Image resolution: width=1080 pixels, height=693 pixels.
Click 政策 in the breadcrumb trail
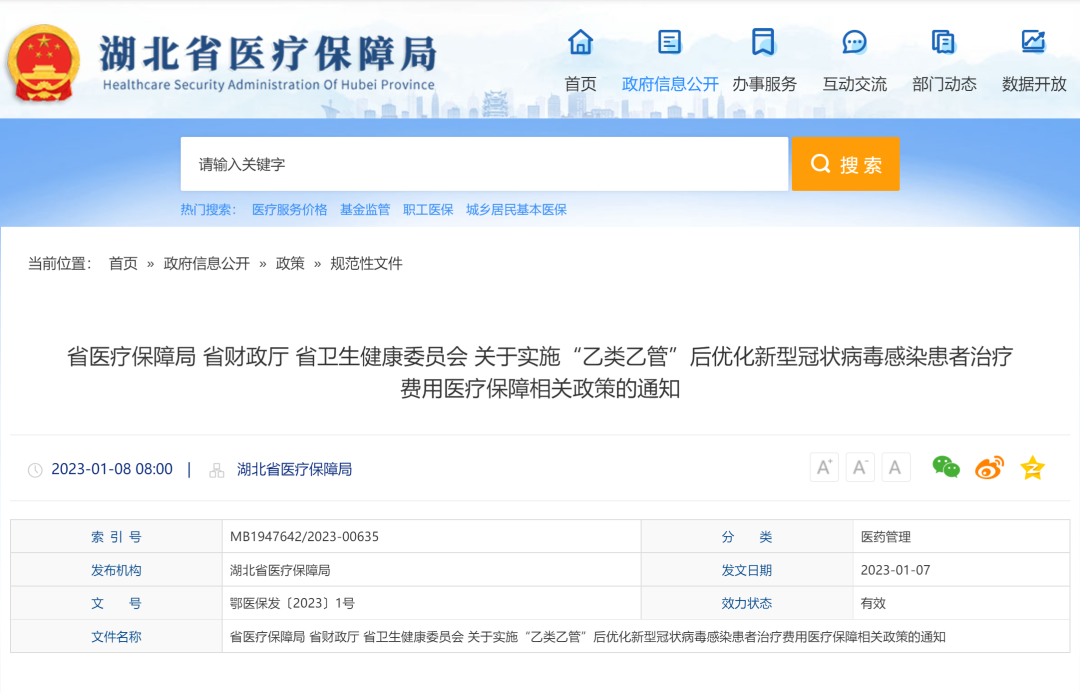click(x=289, y=264)
